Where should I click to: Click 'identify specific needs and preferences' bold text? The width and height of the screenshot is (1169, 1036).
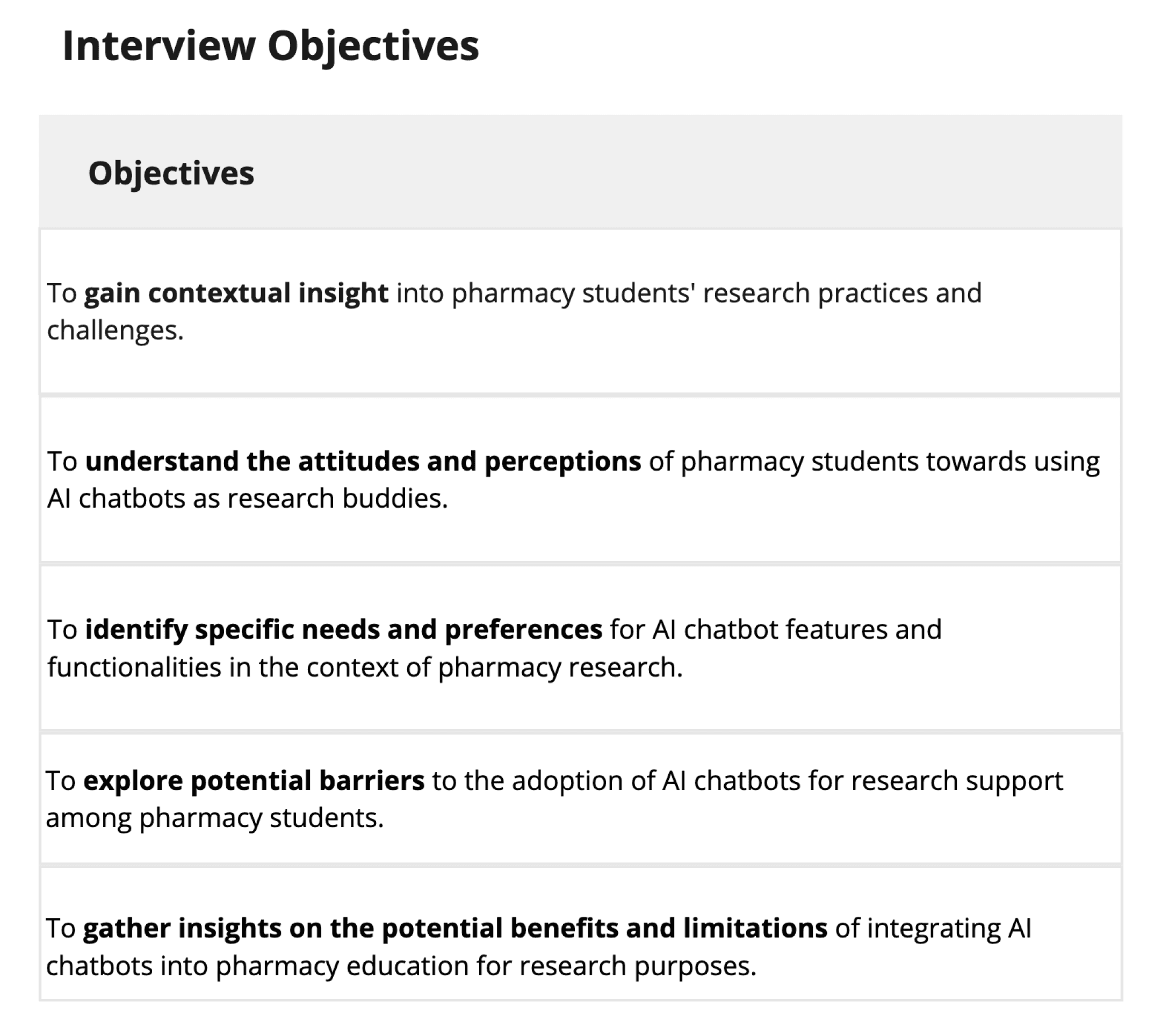point(344,630)
